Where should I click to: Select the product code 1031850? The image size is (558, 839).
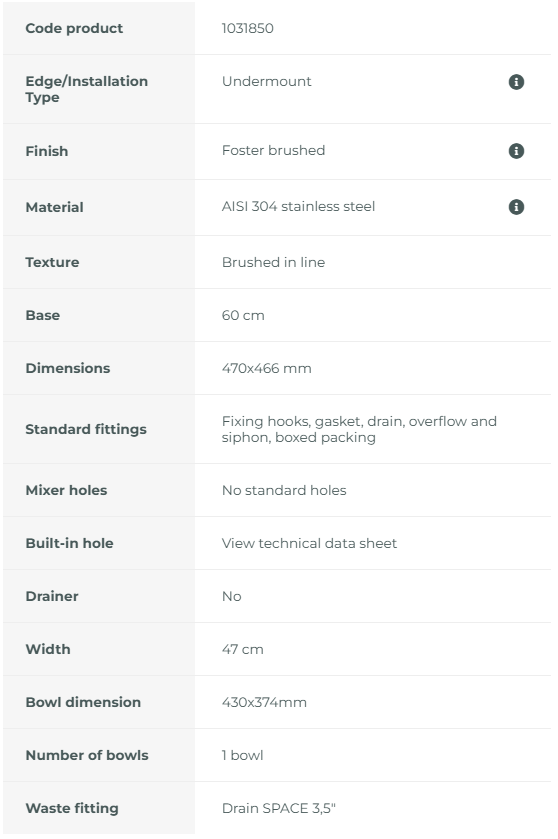pyautogui.click(x=247, y=28)
